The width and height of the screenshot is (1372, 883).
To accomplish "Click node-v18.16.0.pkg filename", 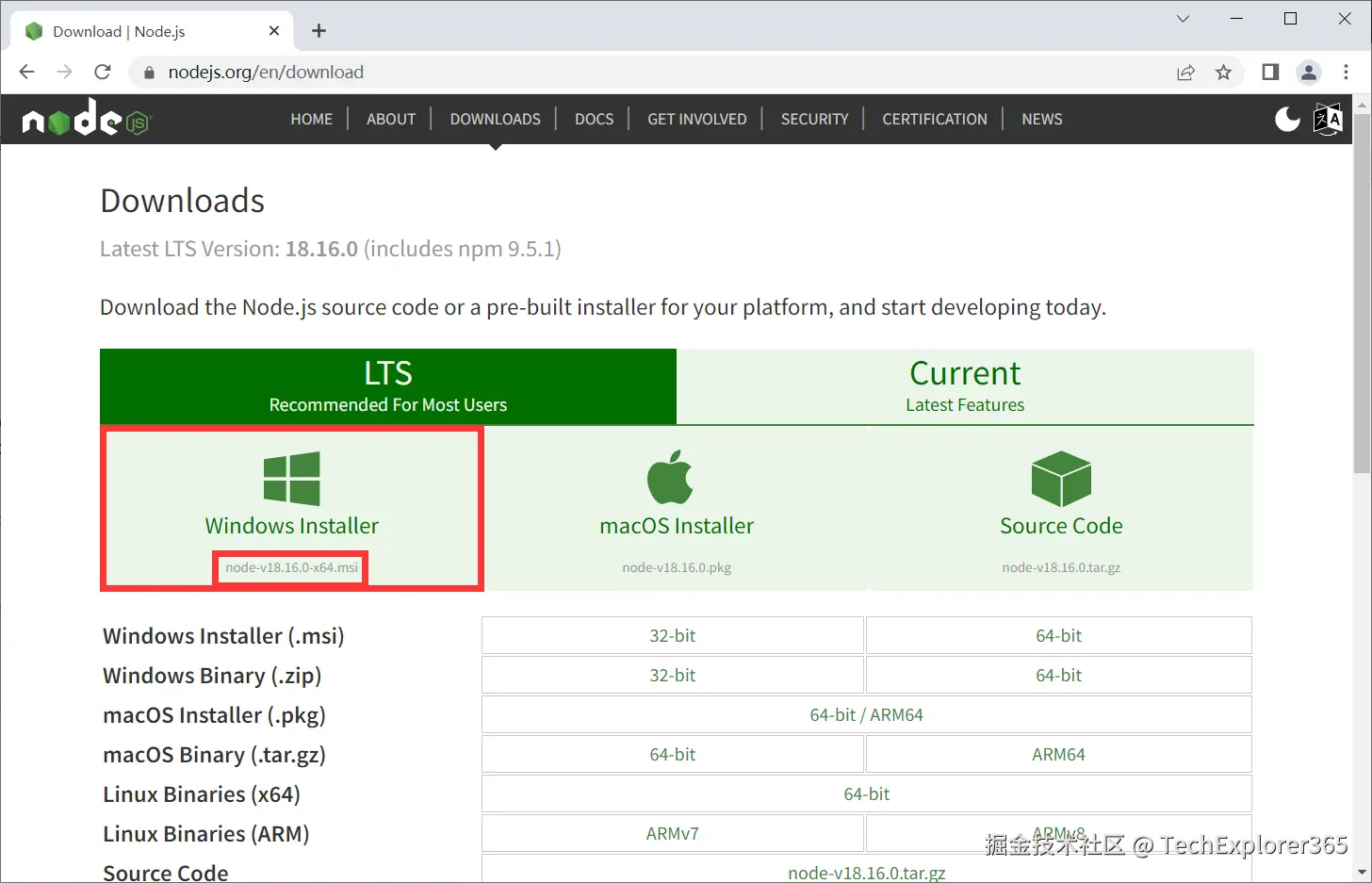I will point(677,567).
